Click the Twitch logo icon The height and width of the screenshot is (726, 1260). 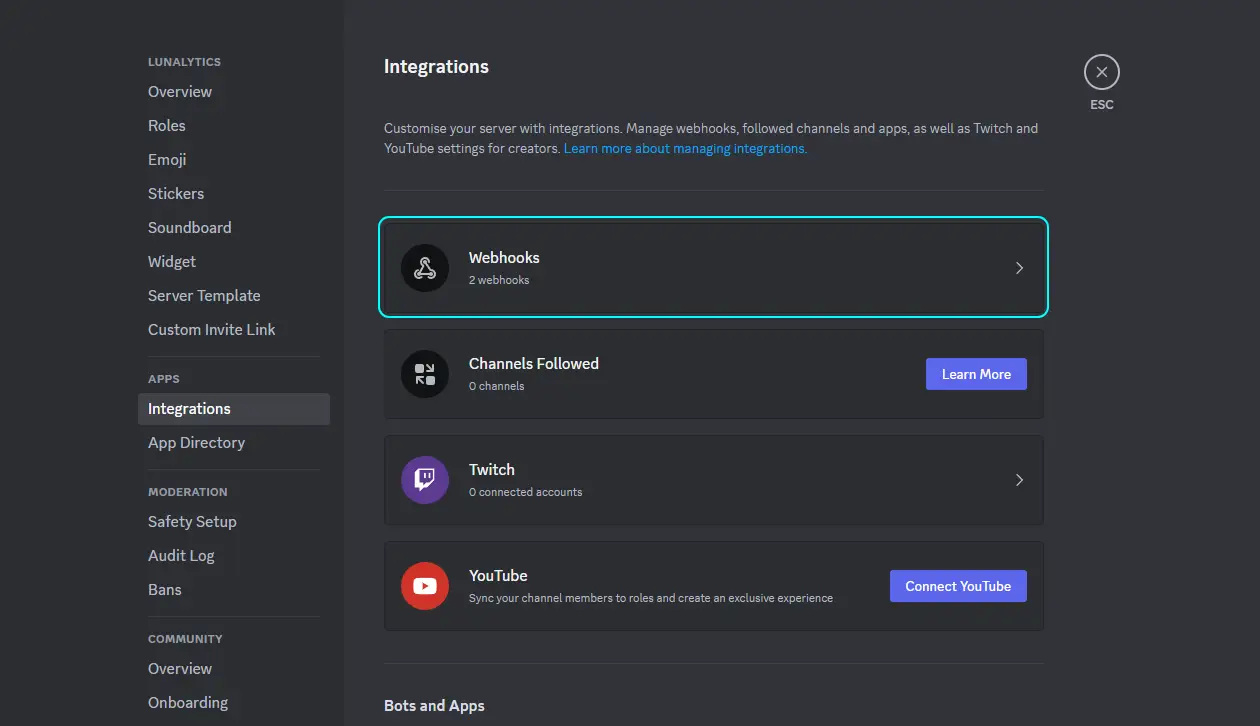click(x=424, y=479)
